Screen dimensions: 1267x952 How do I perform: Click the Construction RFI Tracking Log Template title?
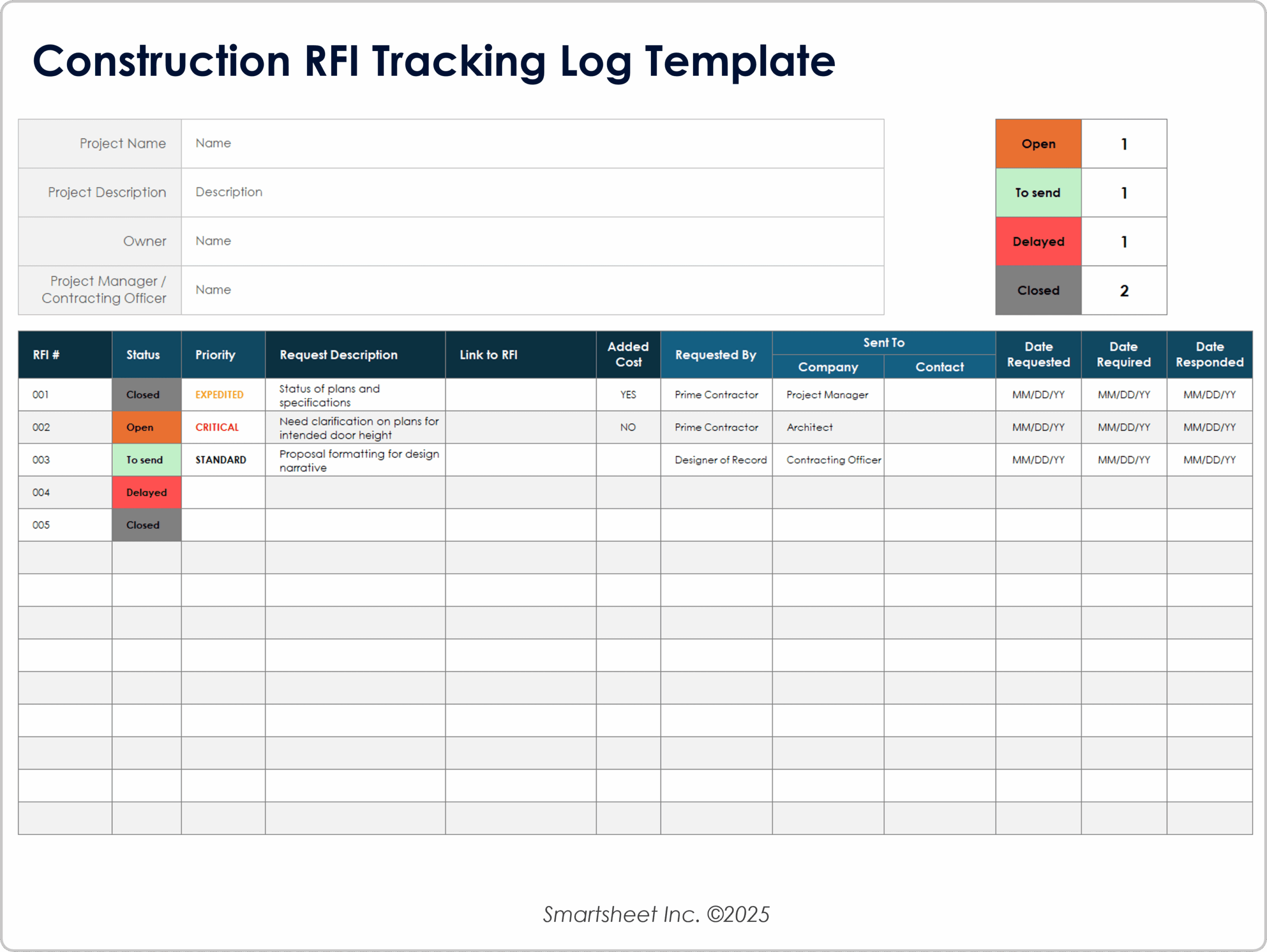click(x=434, y=62)
